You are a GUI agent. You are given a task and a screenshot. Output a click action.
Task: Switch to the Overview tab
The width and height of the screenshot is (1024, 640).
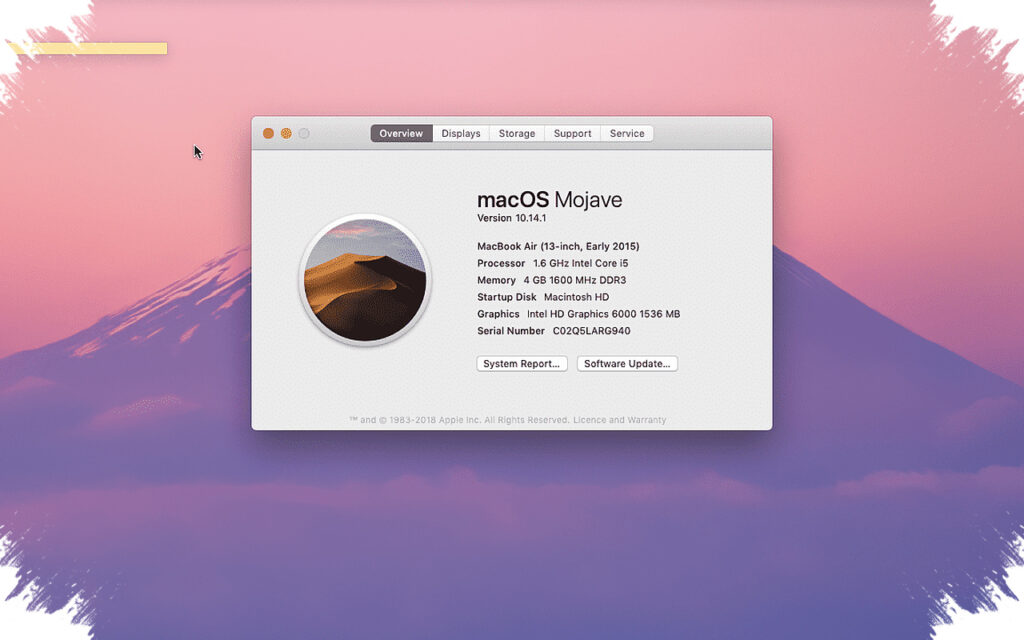click(401, 133)
